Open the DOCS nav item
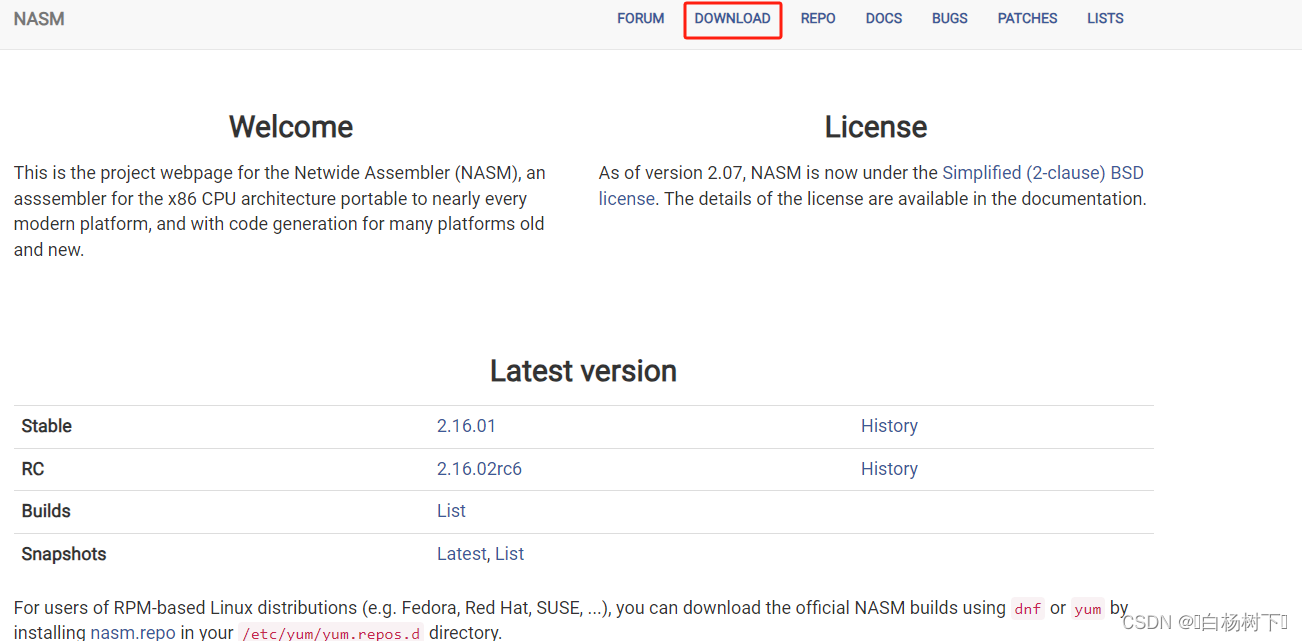The width and height of the screenshot is (1302, 641). pos(884,19)
